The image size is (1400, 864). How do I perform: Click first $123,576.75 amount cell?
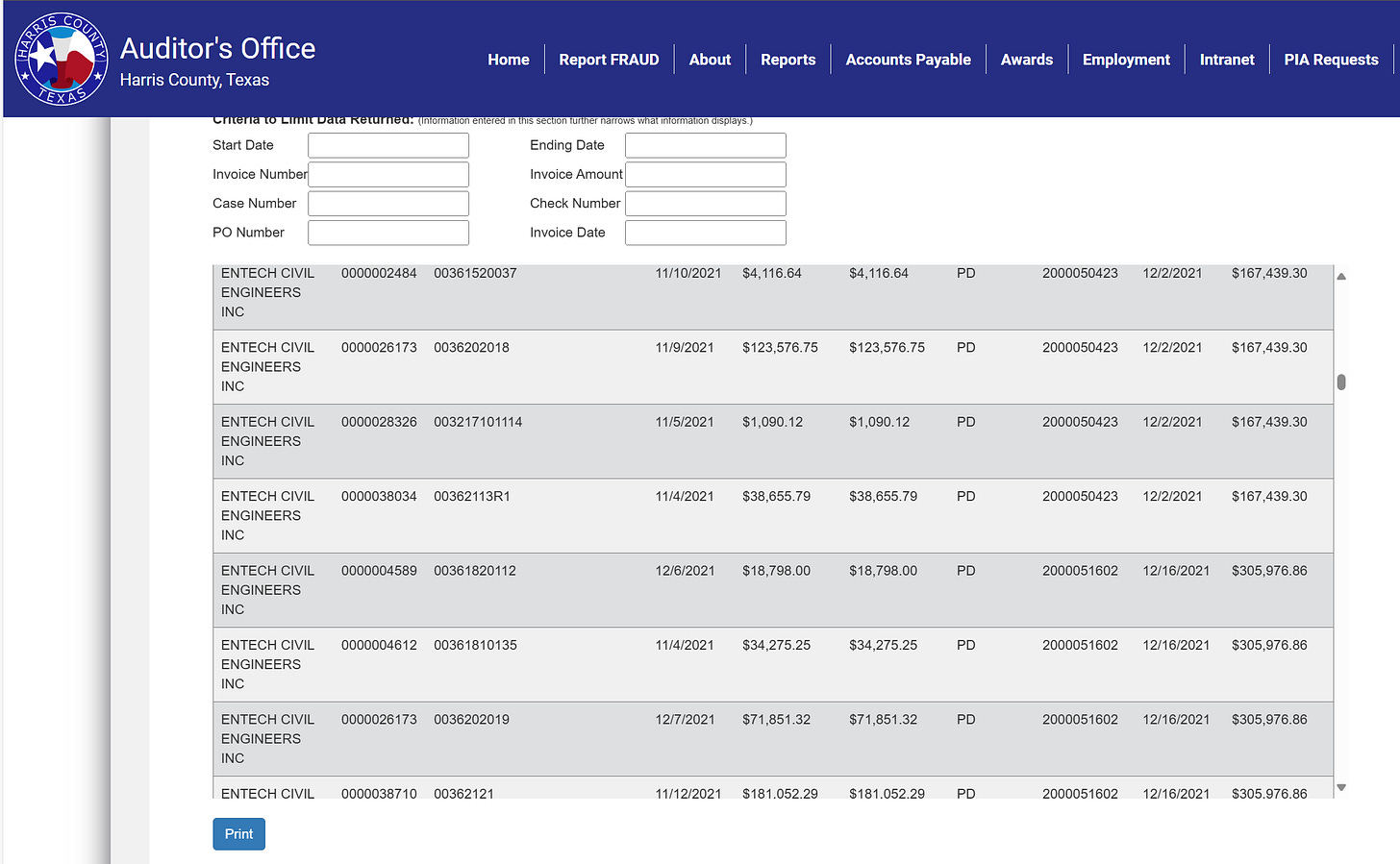780,347
